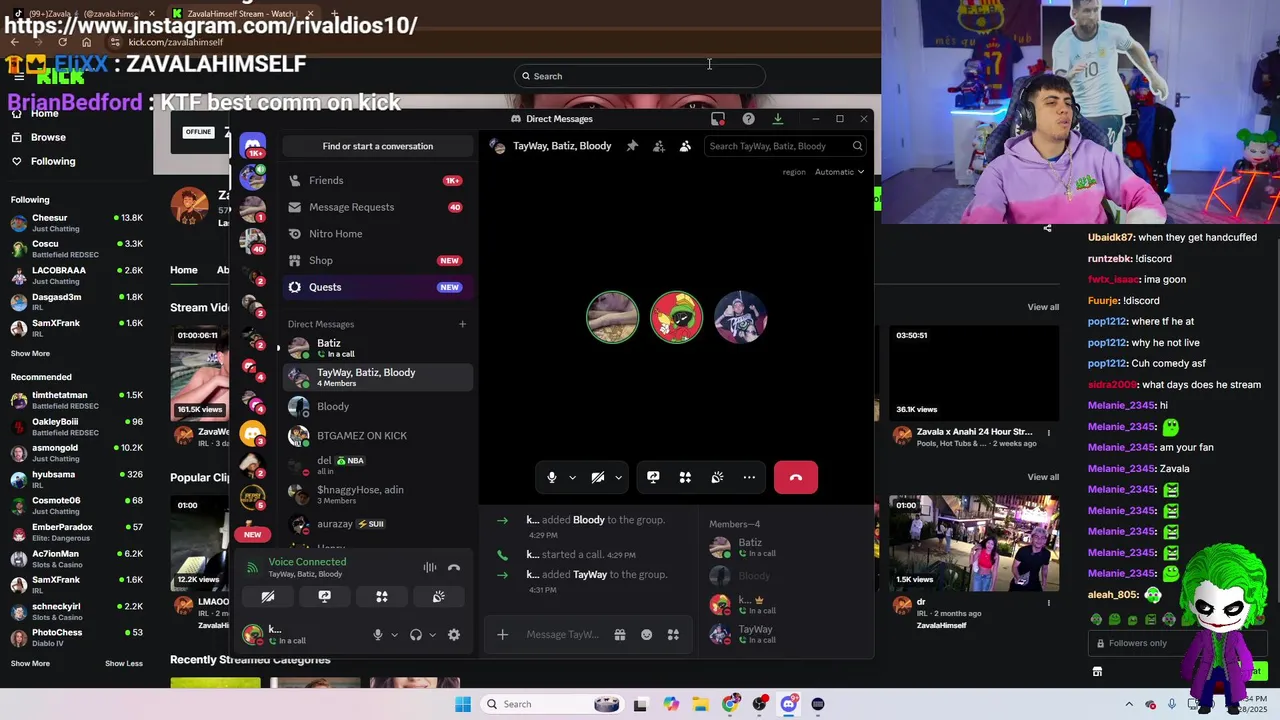This screenshot has width=1280, height=720.
Task: Open Cheesur channel in Kick Following
Action: (78, 222)
